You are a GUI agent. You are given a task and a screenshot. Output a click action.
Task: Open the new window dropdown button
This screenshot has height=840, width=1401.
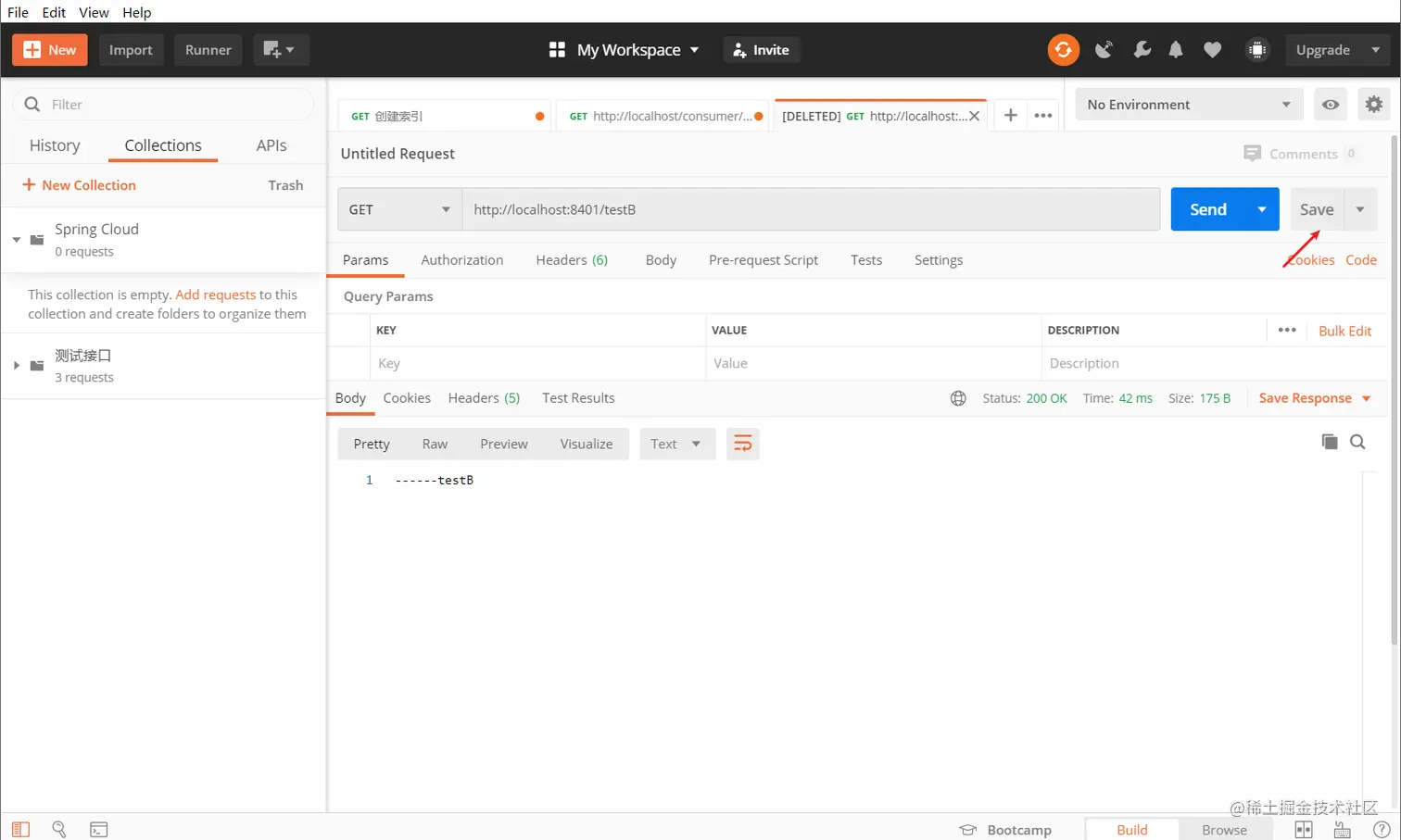click(280, 50)
